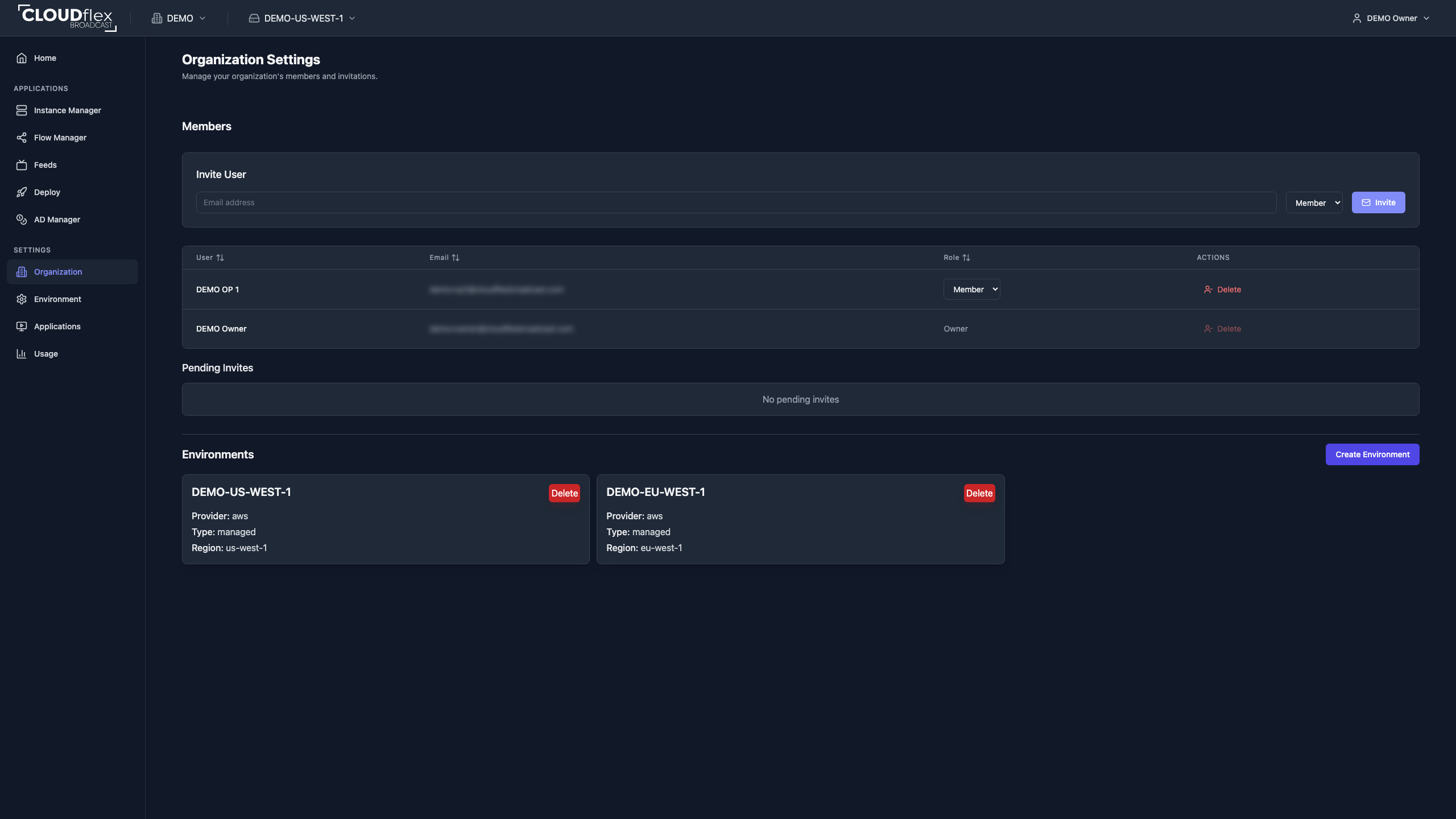Click the CloudFlex Broadcast logo
This screenshot has width=1456, height=819.
pyautogui.click(x=67, y=18)
